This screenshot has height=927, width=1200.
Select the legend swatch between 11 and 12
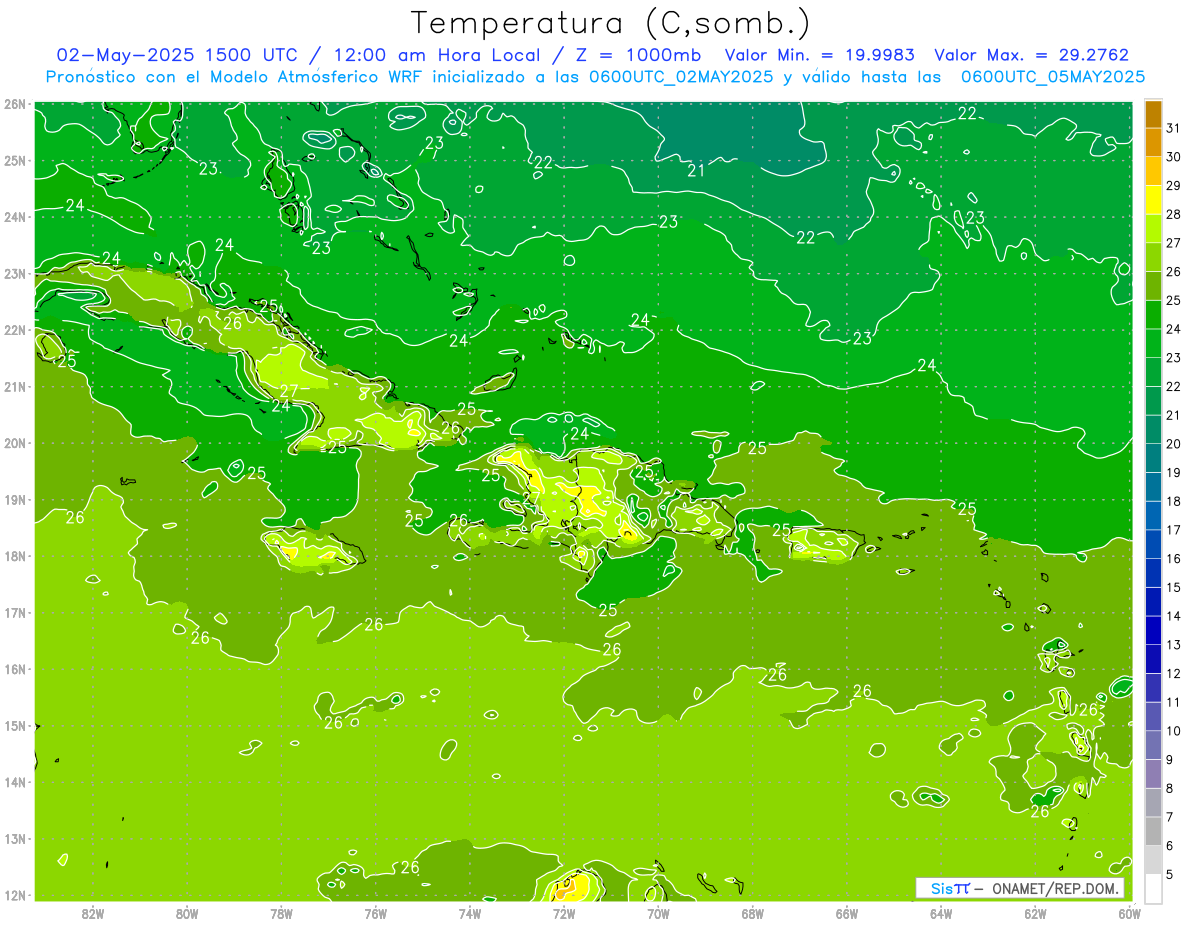click(x=1153, y=687)
